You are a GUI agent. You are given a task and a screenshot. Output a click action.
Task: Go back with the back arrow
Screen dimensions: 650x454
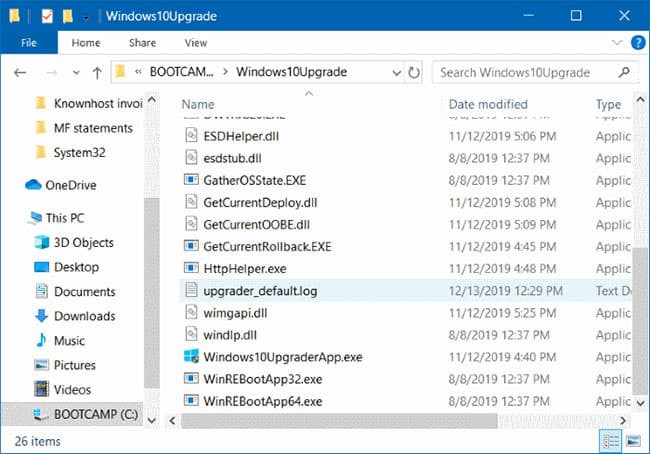pyautogui.click(x=20, y=73)
